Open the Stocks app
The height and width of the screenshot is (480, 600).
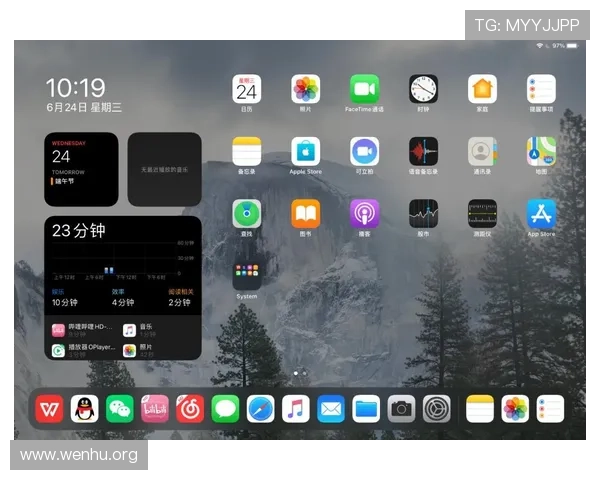[423, 213]
